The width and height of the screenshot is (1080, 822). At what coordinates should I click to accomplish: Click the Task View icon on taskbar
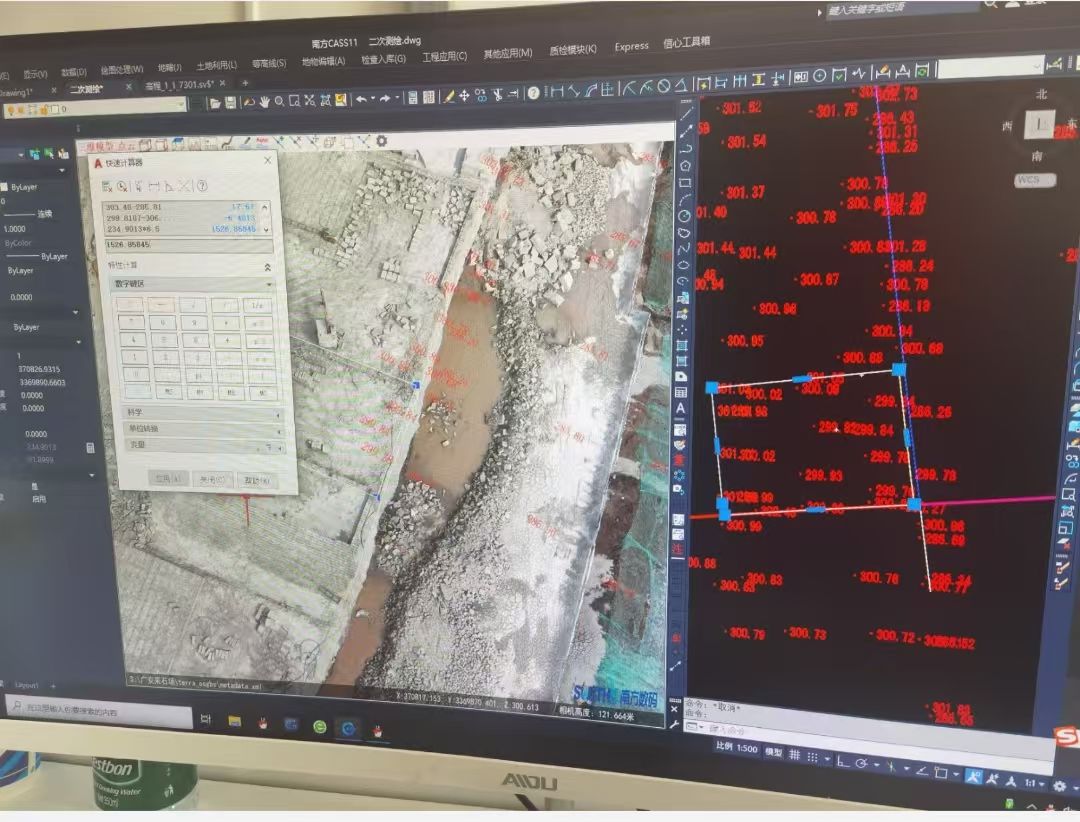click(205, 719)
